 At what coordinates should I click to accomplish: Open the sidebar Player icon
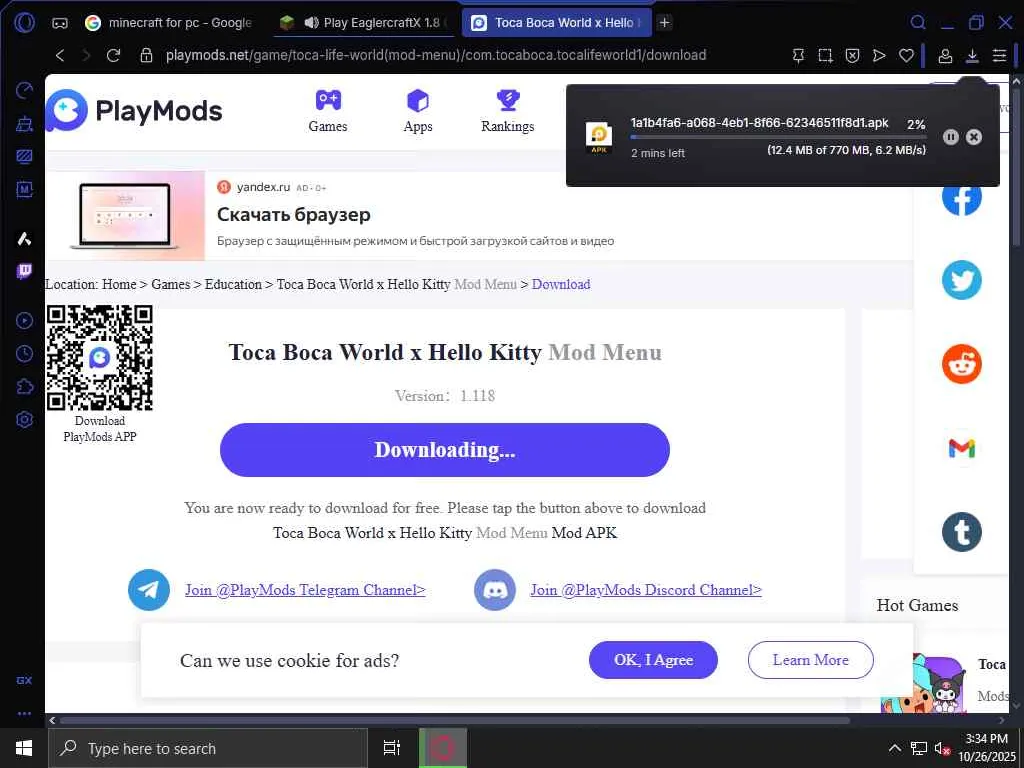point(24,321)
